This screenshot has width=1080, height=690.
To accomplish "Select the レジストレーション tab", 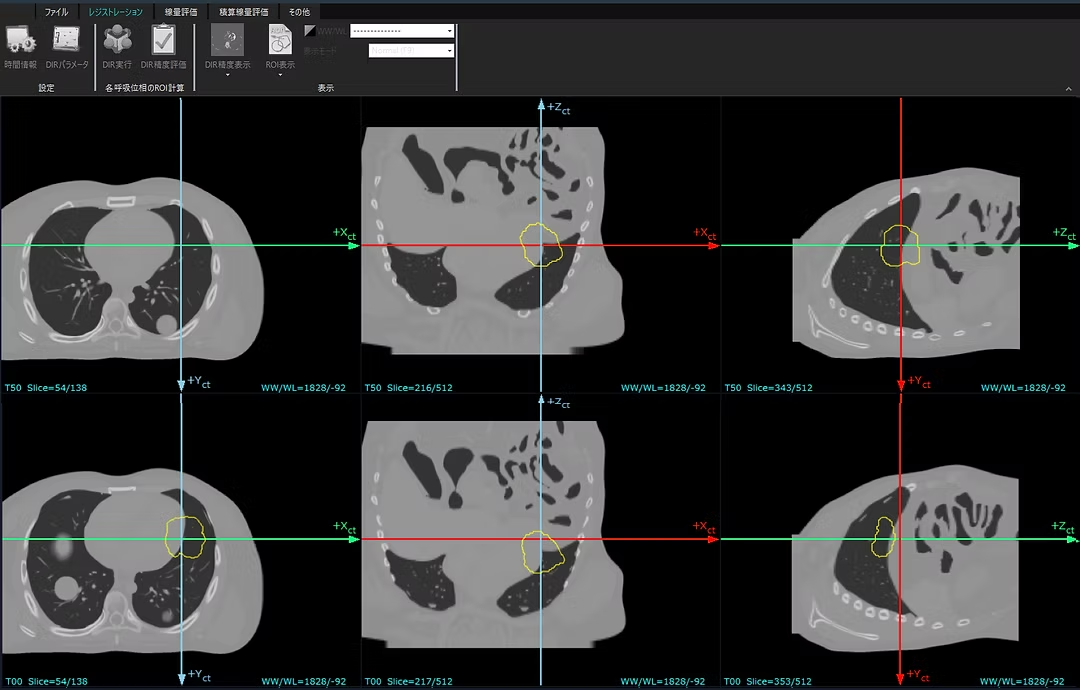I will click(x=116, y=12).
